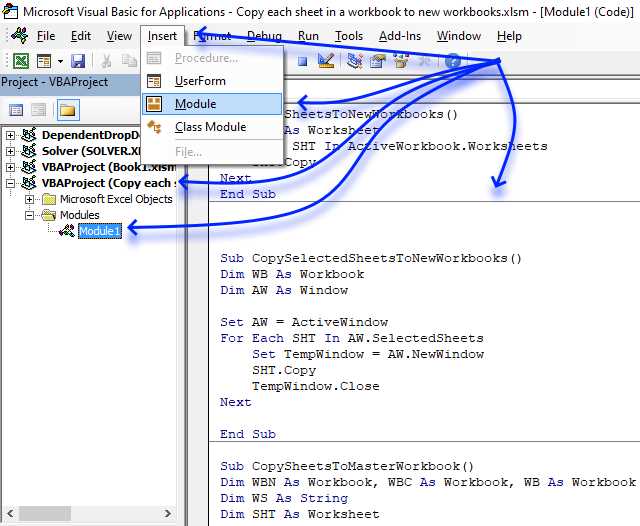Screen dimensions: 640x526
Task: Open the View menu
Action: pos(119,36)
